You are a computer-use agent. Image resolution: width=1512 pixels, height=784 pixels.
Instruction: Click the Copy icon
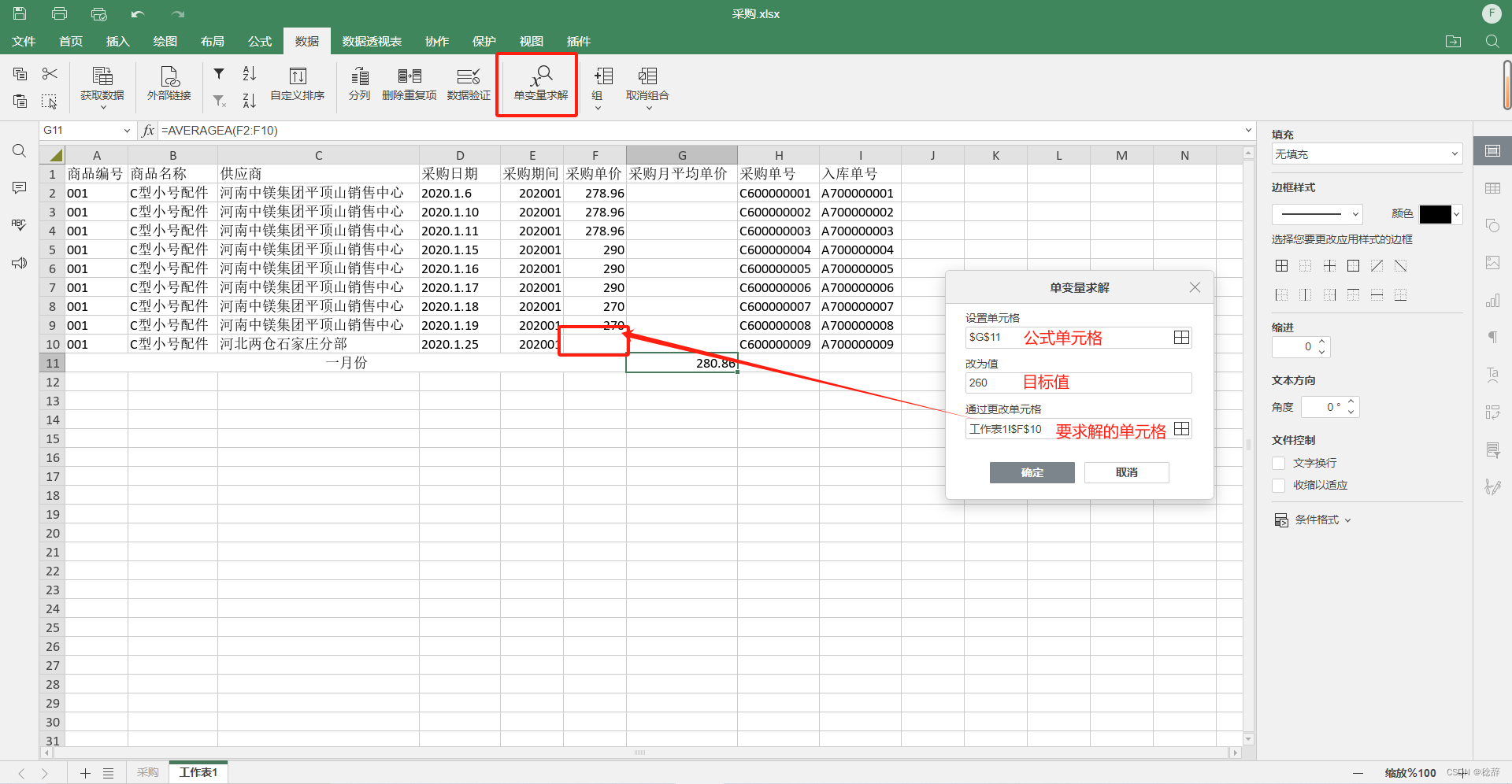click(20, 74)
